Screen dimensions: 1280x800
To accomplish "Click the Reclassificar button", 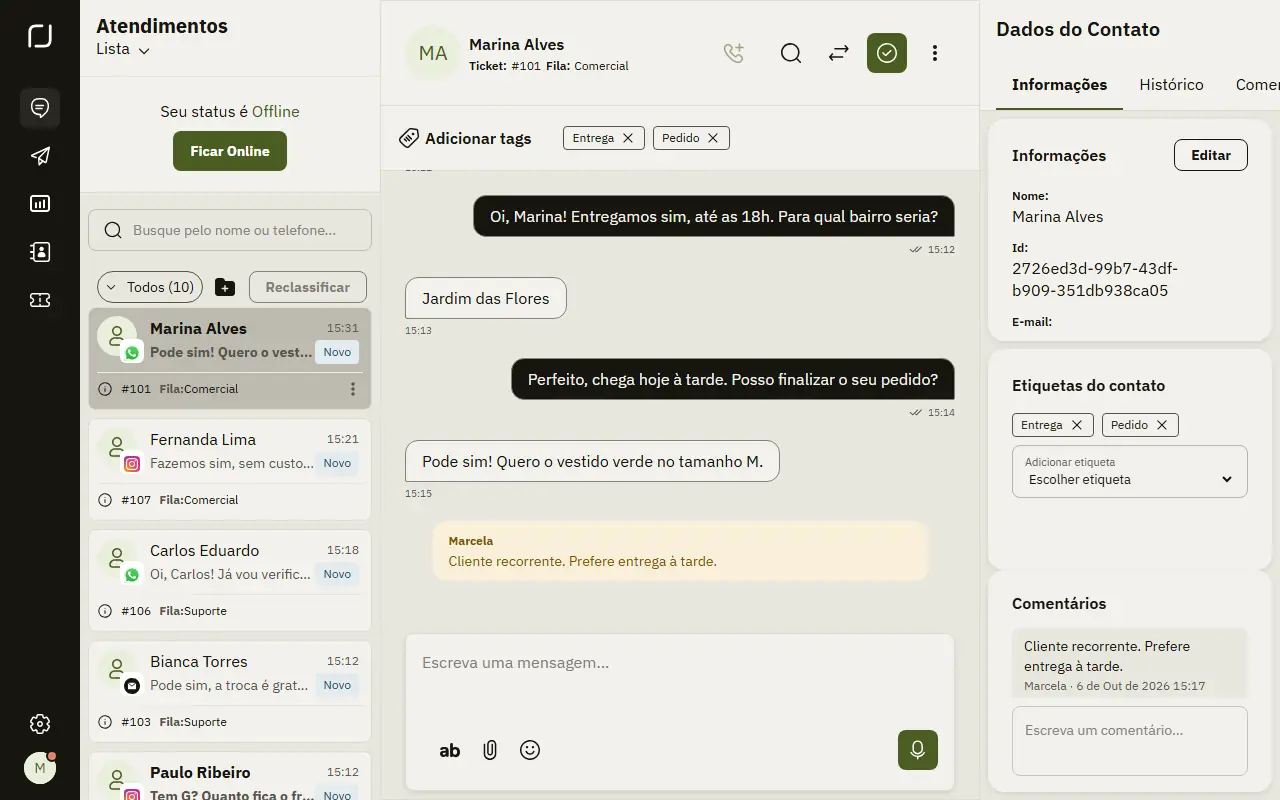I will point(308,287).
